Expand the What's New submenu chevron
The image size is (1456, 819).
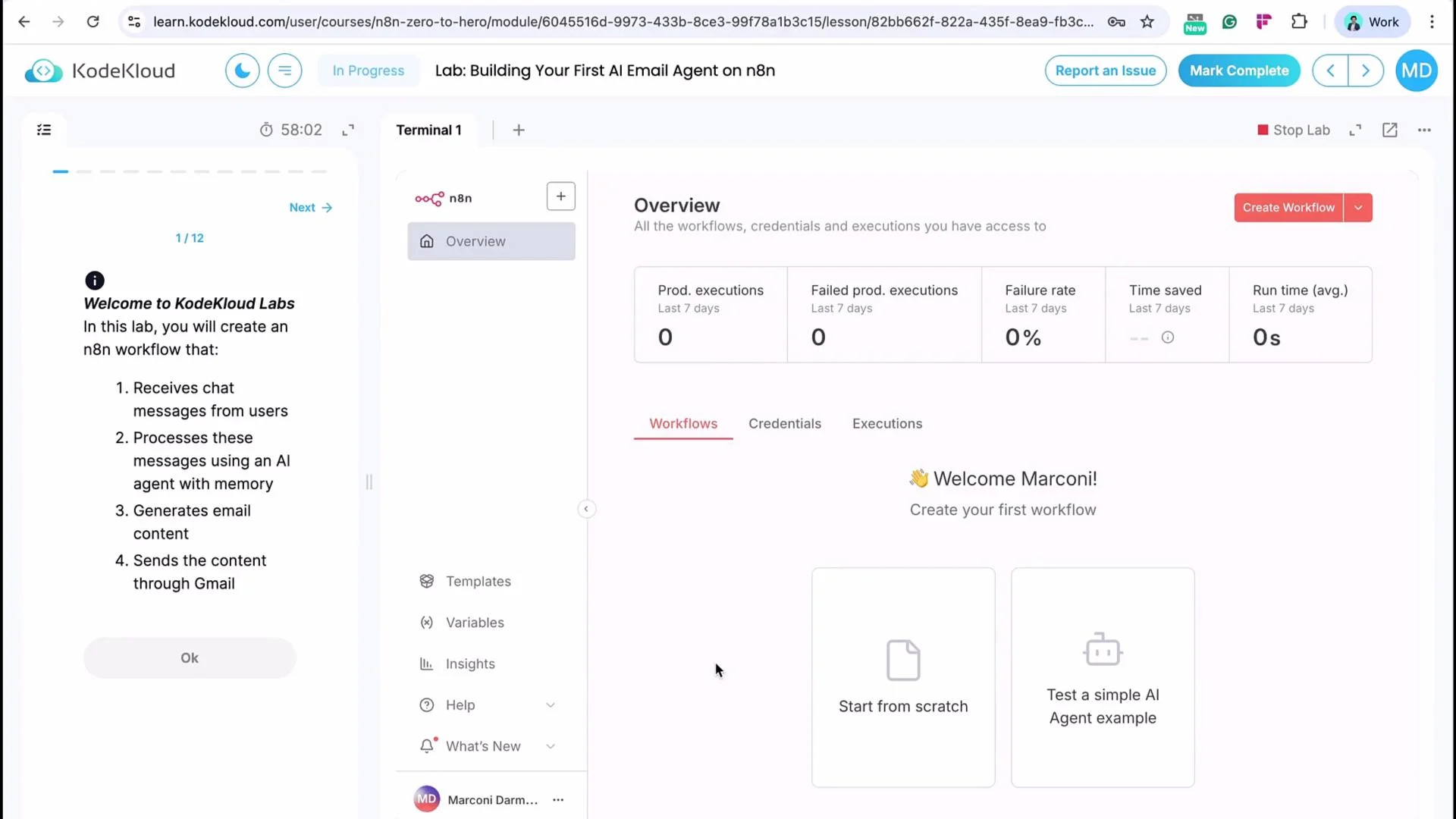[551, 746]
